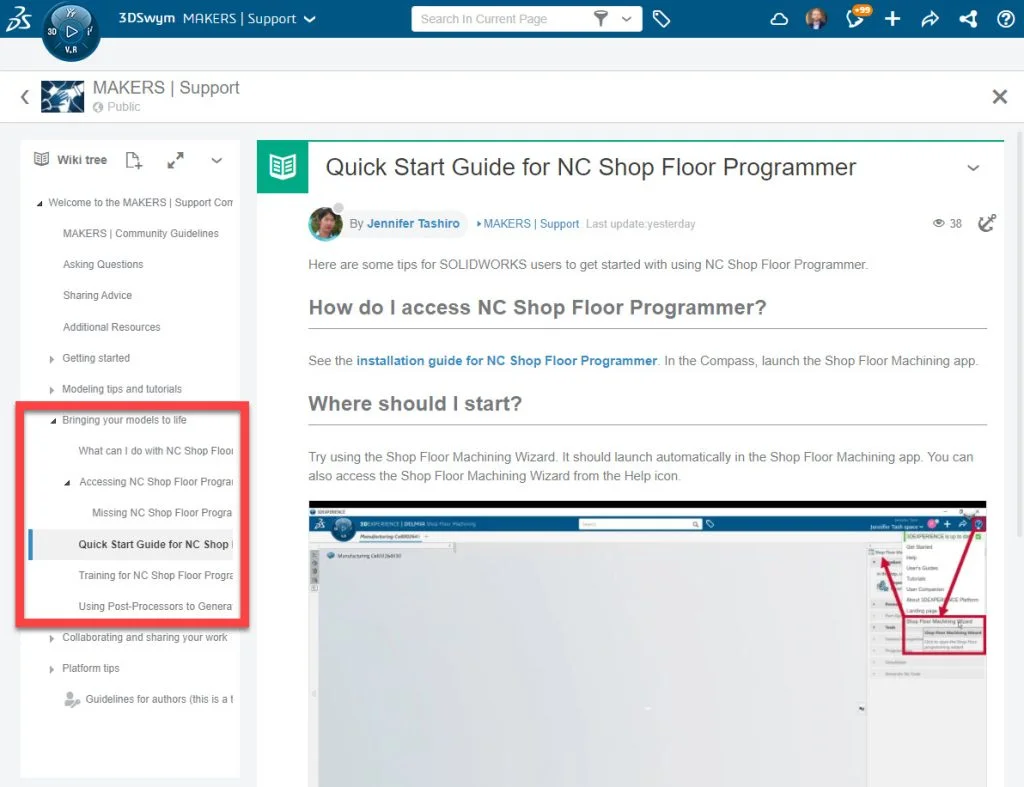Click the Search In Current Page field

[500, 19]
